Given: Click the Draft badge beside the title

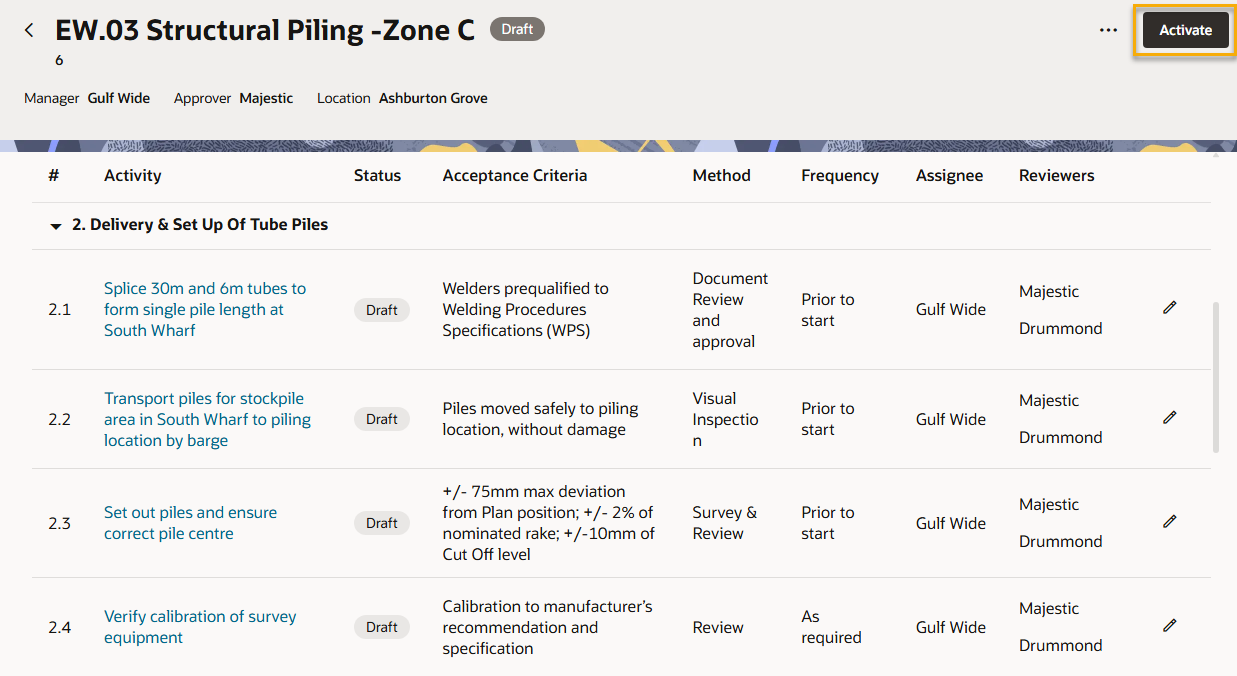Looking at the screenshot, I should coord(517,29).
